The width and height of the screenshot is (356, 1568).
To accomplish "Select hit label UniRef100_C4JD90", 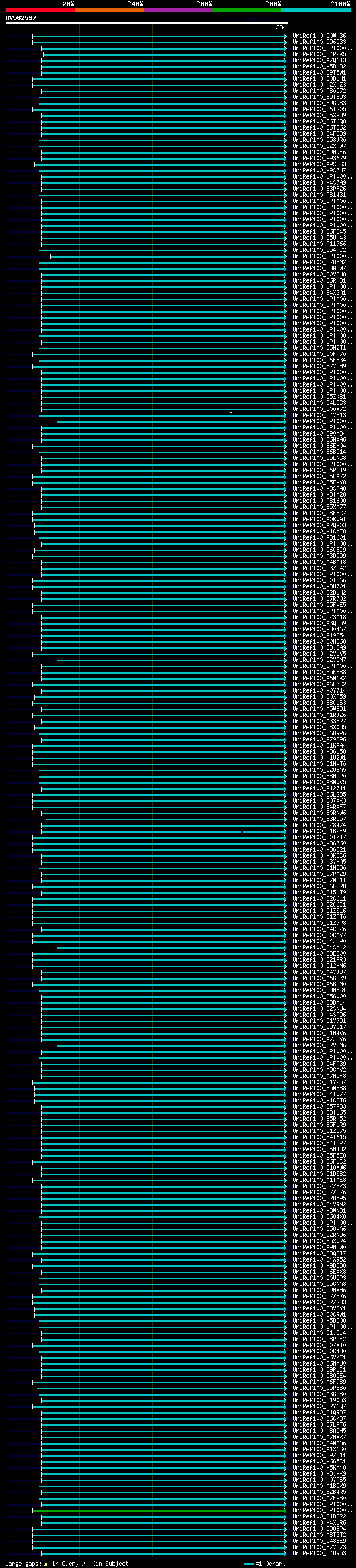I will pyautogui.click(x=319, y=941).
